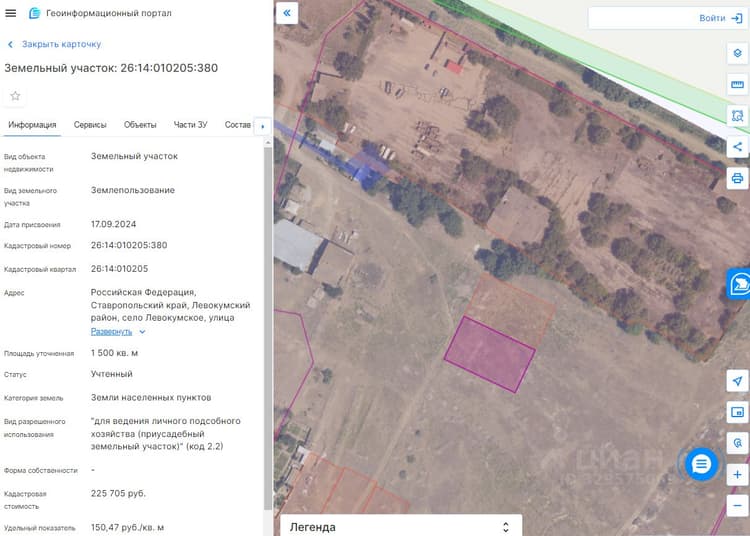Share the current map view
This screenshot has width=750, height=536.
[737, 147]
